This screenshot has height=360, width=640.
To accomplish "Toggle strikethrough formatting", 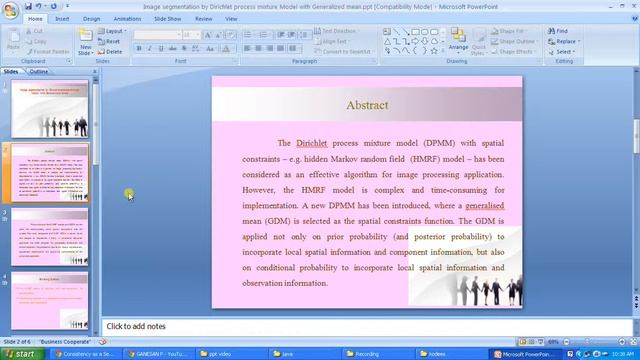I will click(173, 49).
